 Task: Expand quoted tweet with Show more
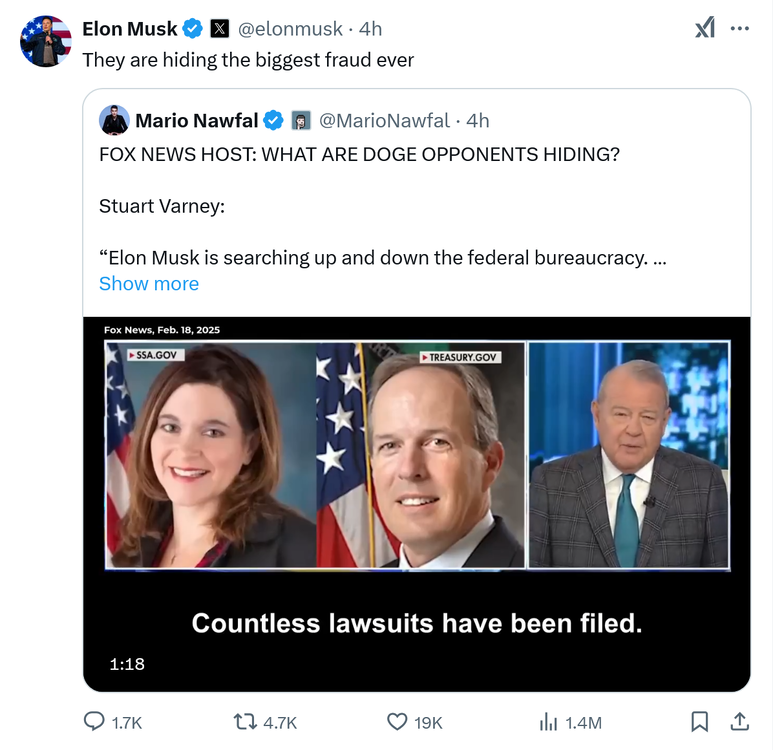[x=149, y=283]
